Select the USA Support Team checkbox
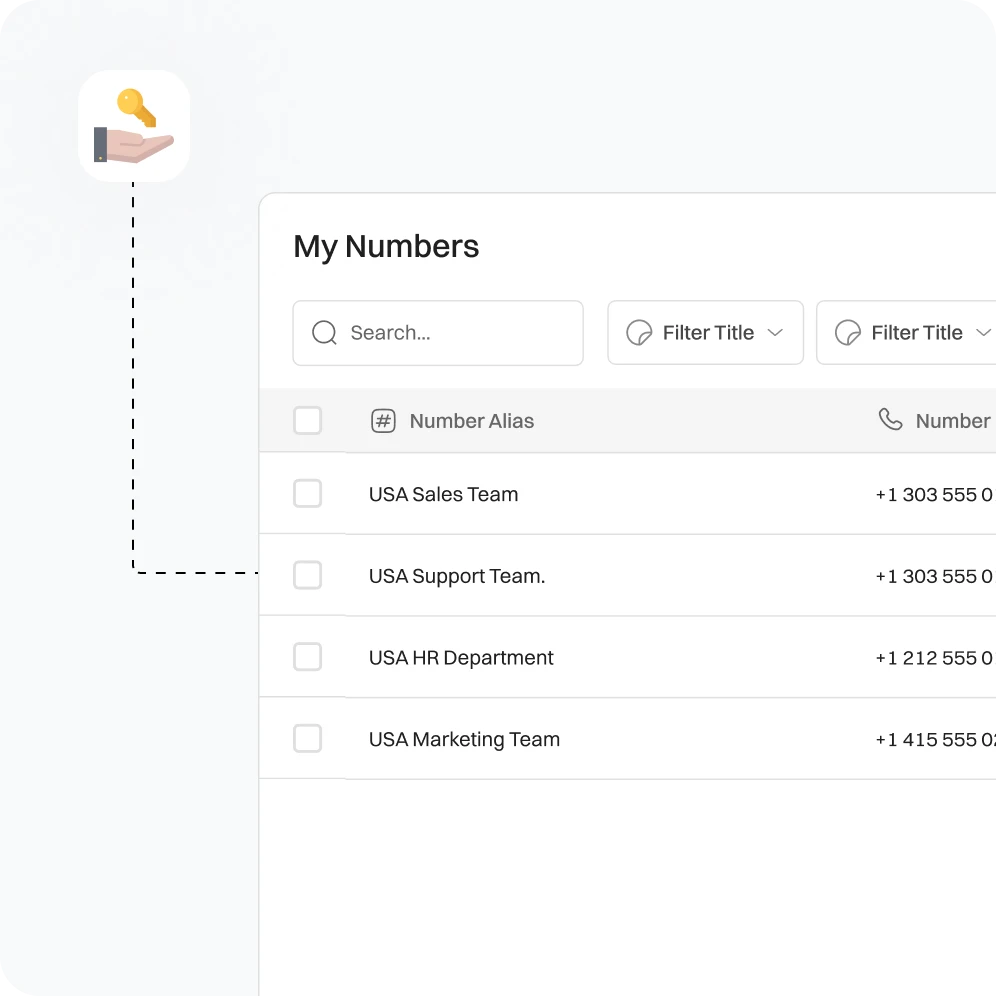996x996 pixels. [x=307, y=576]
